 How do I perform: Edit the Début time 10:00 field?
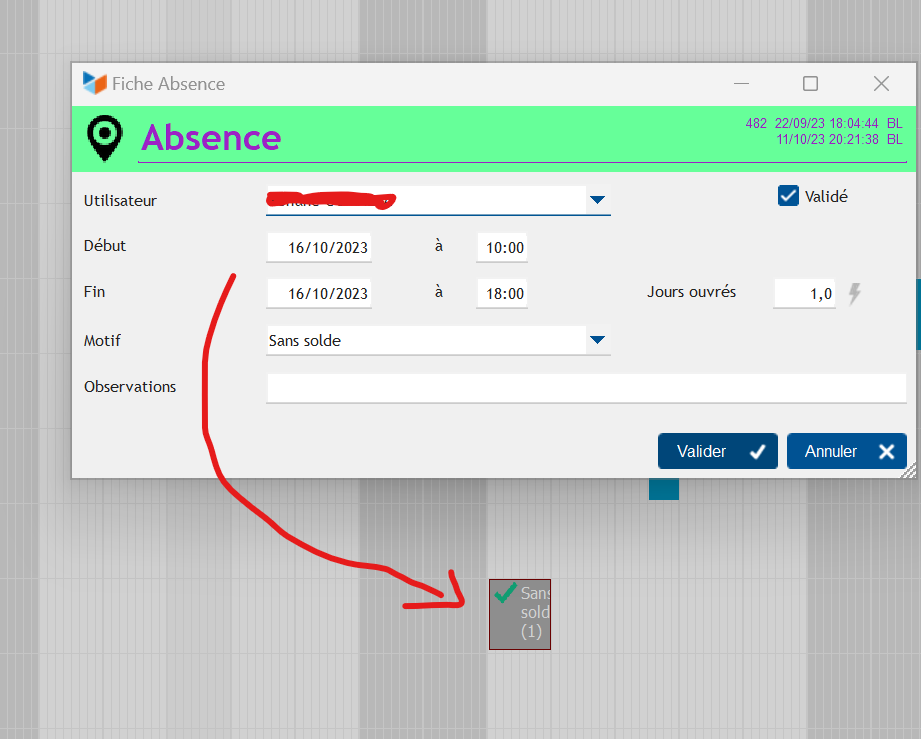coord(502,248)
